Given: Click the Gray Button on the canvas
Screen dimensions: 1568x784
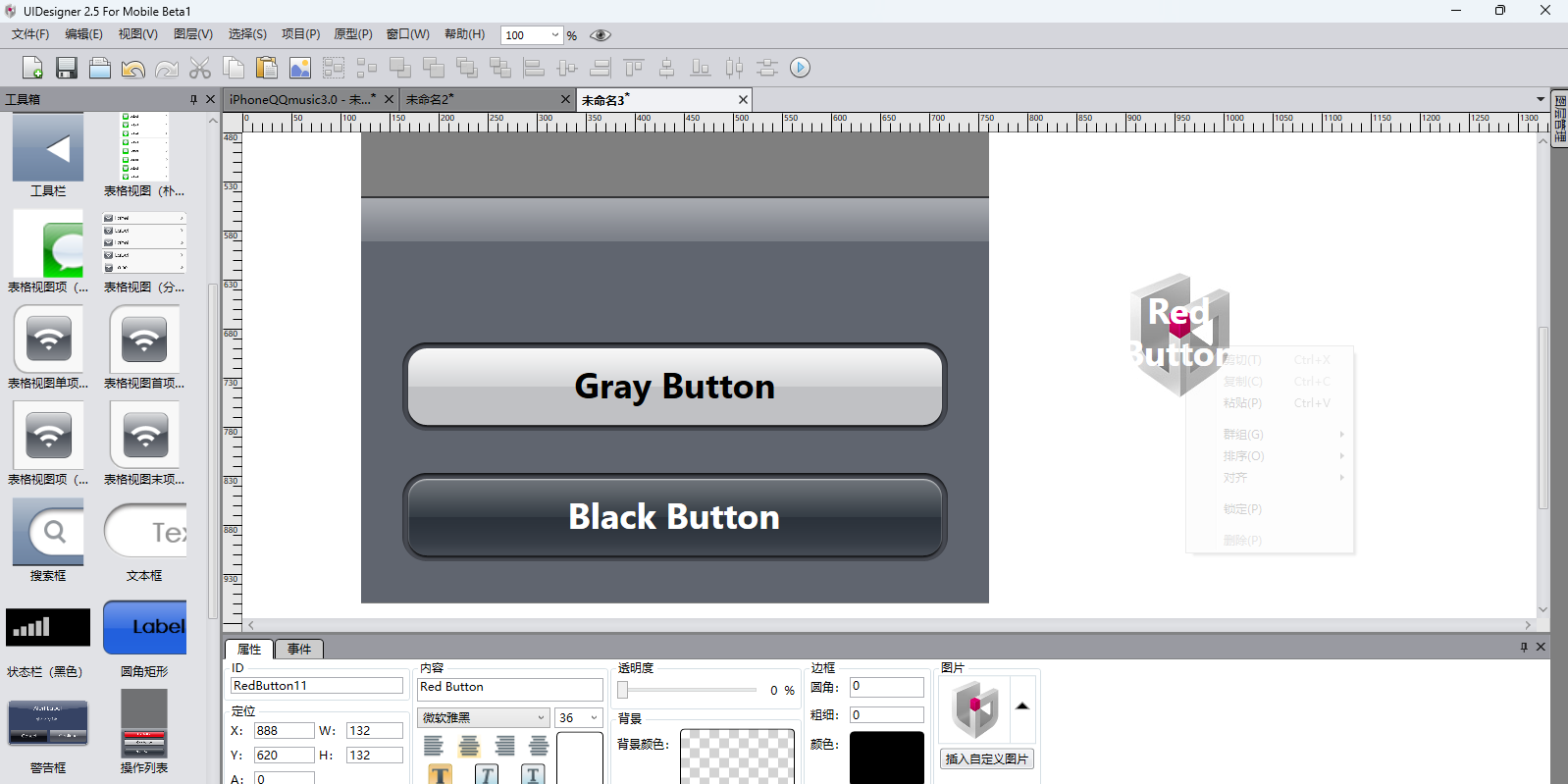Looking at the screenshot, I should tap(675, 387).
